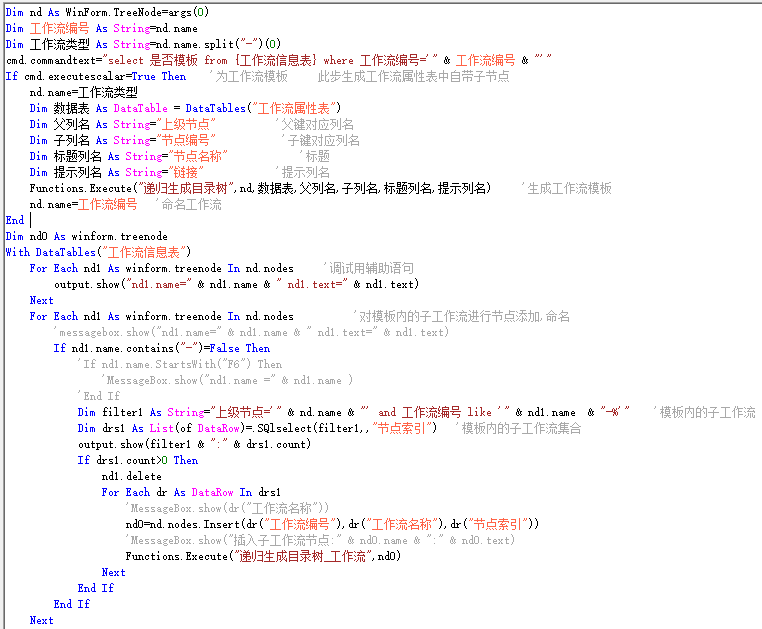This screenshot has height=629, width=762.
Task: Click the comment '生成工作流模板'
Action: coord(567,189)
